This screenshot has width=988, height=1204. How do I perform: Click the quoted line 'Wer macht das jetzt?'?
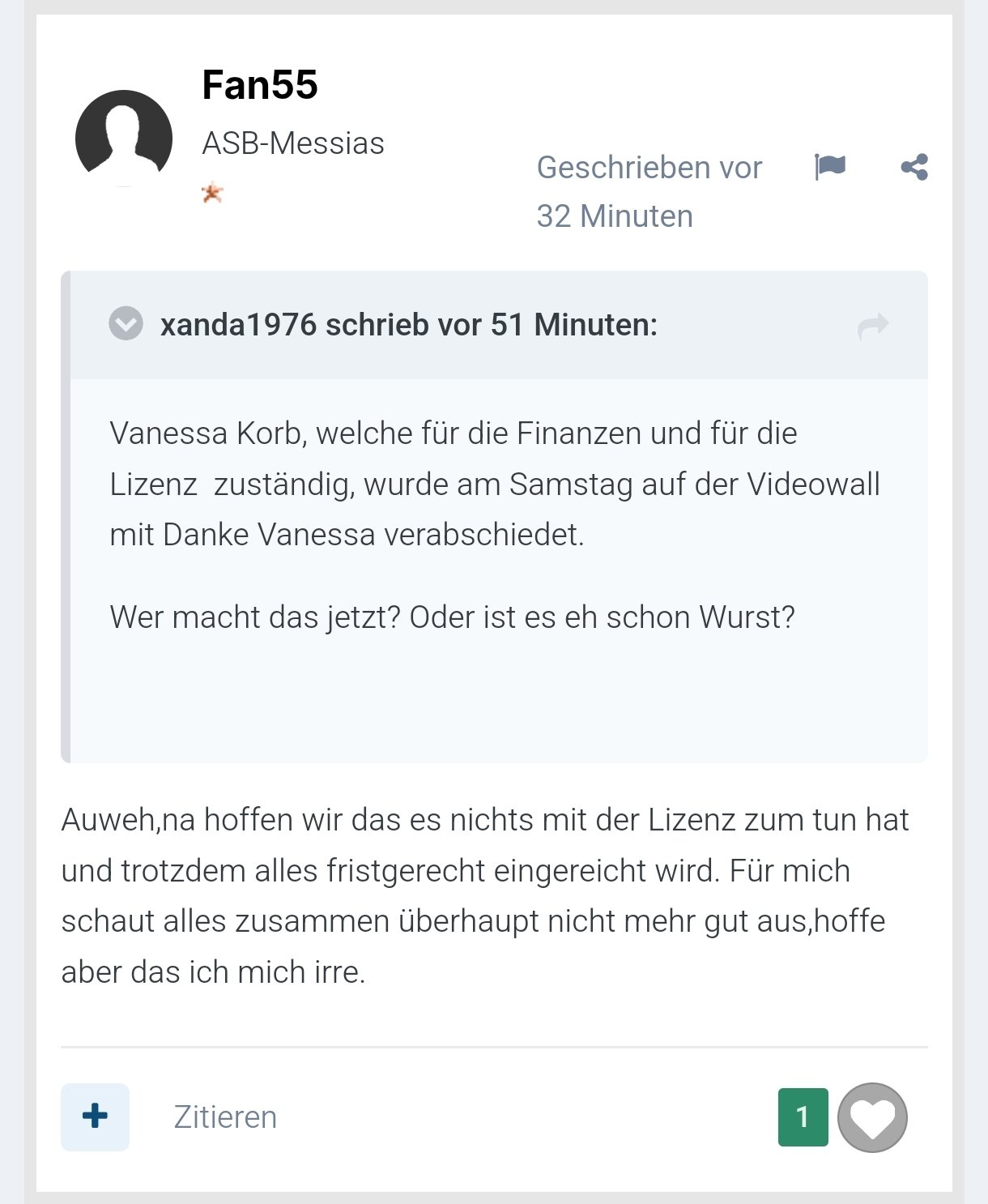[x=452, y=617]
